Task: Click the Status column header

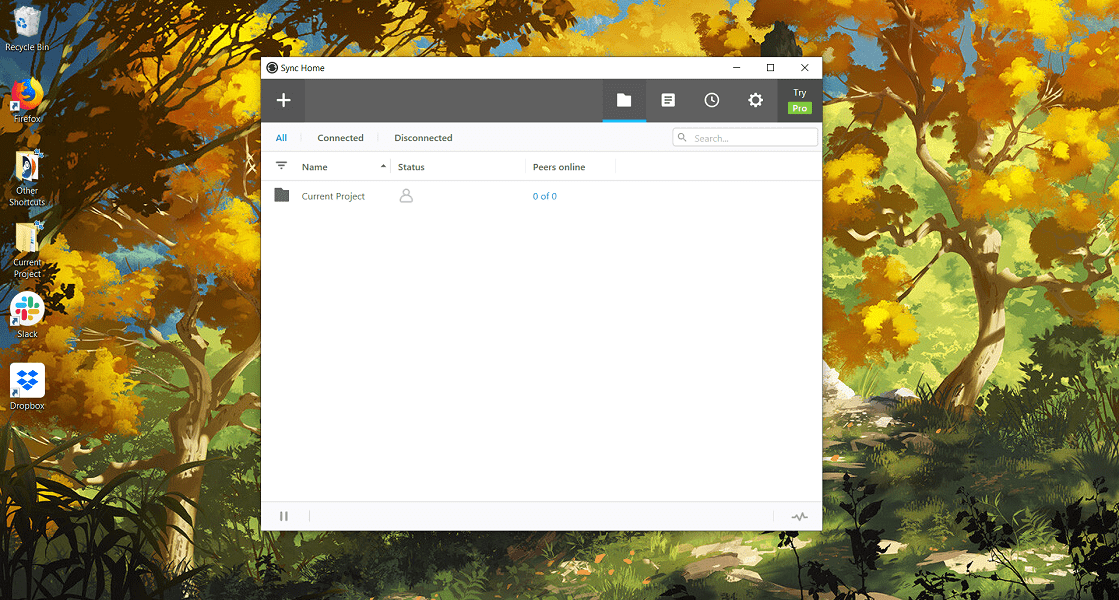Action: 411,167
